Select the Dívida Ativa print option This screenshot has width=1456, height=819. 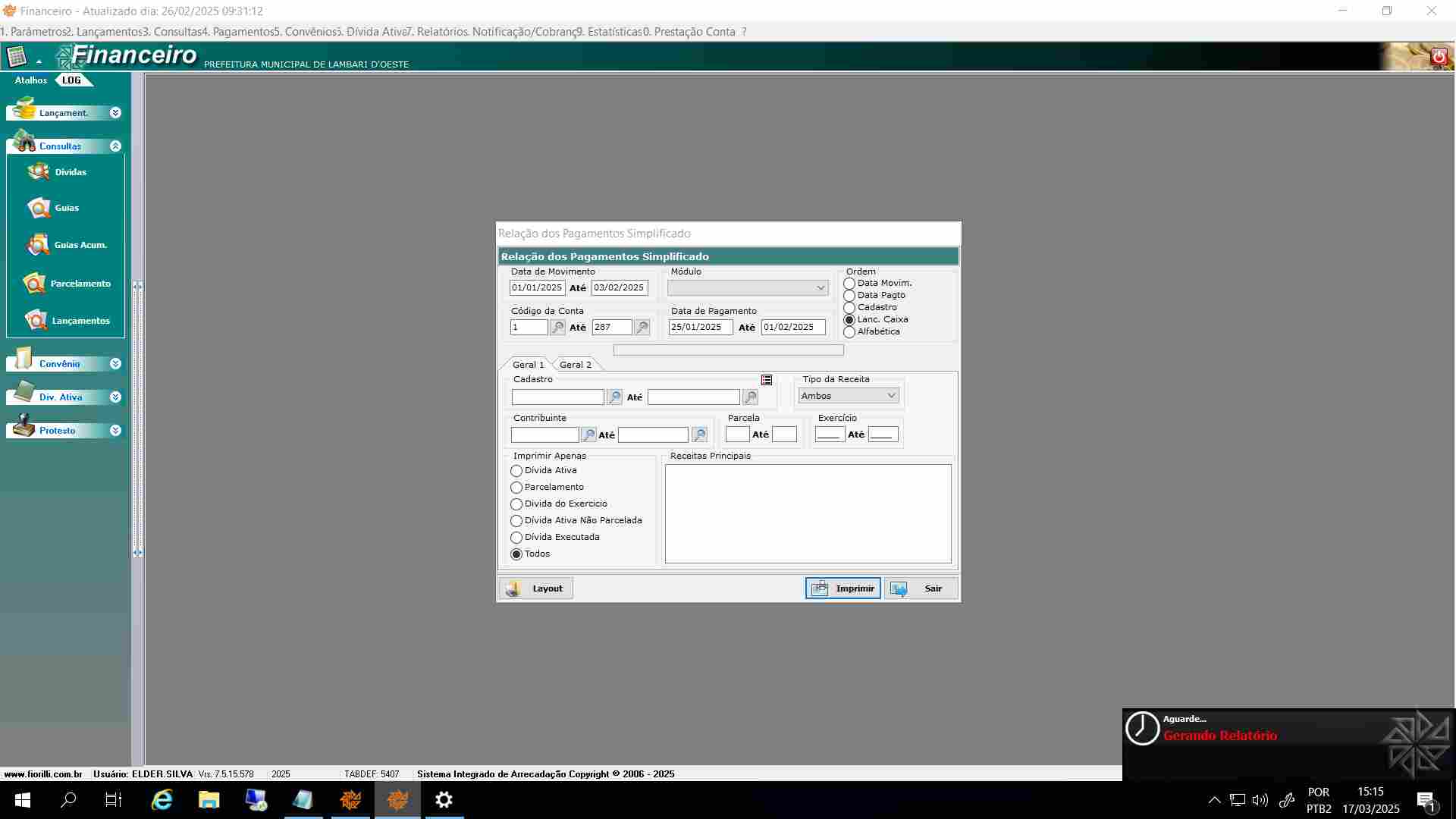pos(516,471)
